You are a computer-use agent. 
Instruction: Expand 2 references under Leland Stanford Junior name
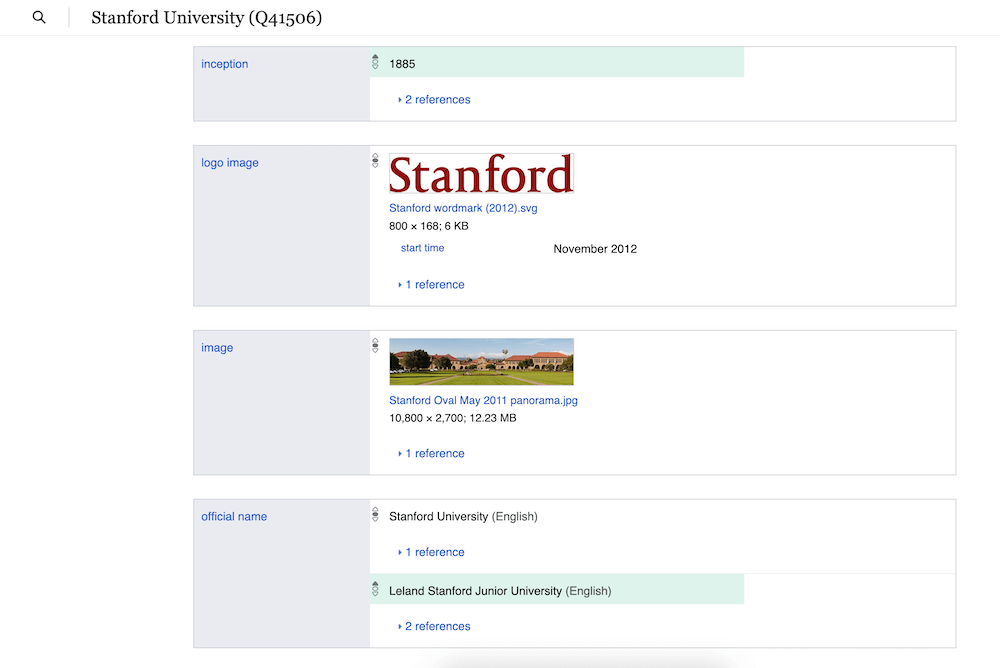[x=436, y=625]
